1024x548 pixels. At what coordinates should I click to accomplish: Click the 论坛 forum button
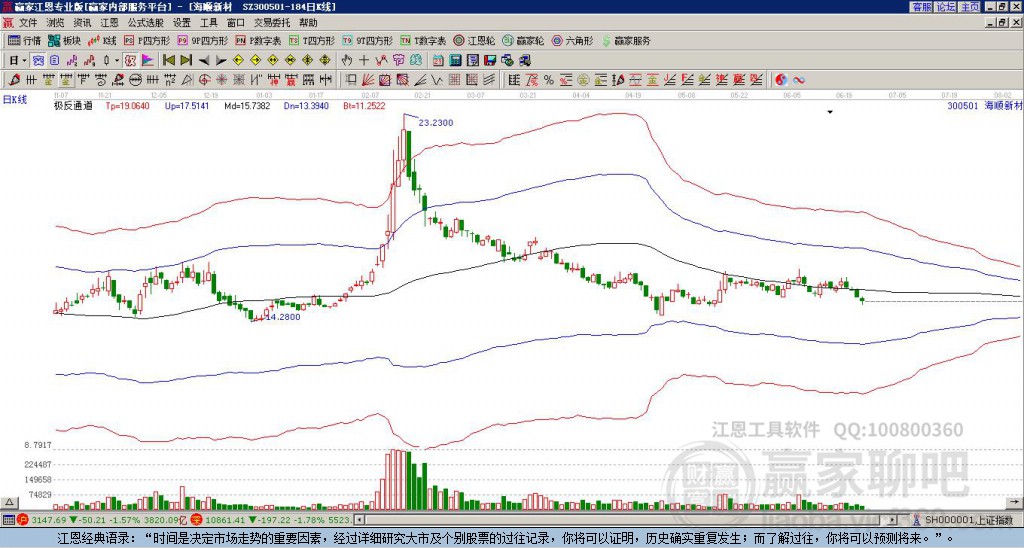click(x=946, y=7)
